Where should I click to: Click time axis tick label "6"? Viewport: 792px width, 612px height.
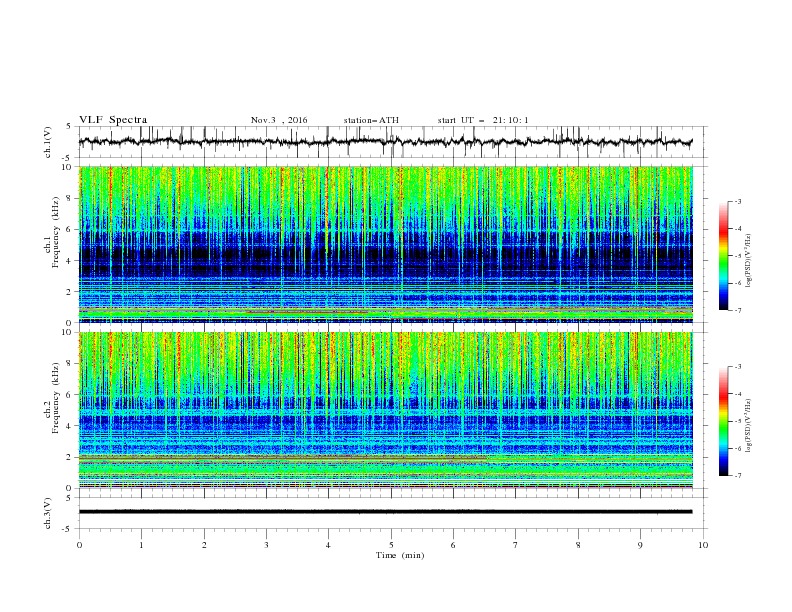tap(453, 545)
